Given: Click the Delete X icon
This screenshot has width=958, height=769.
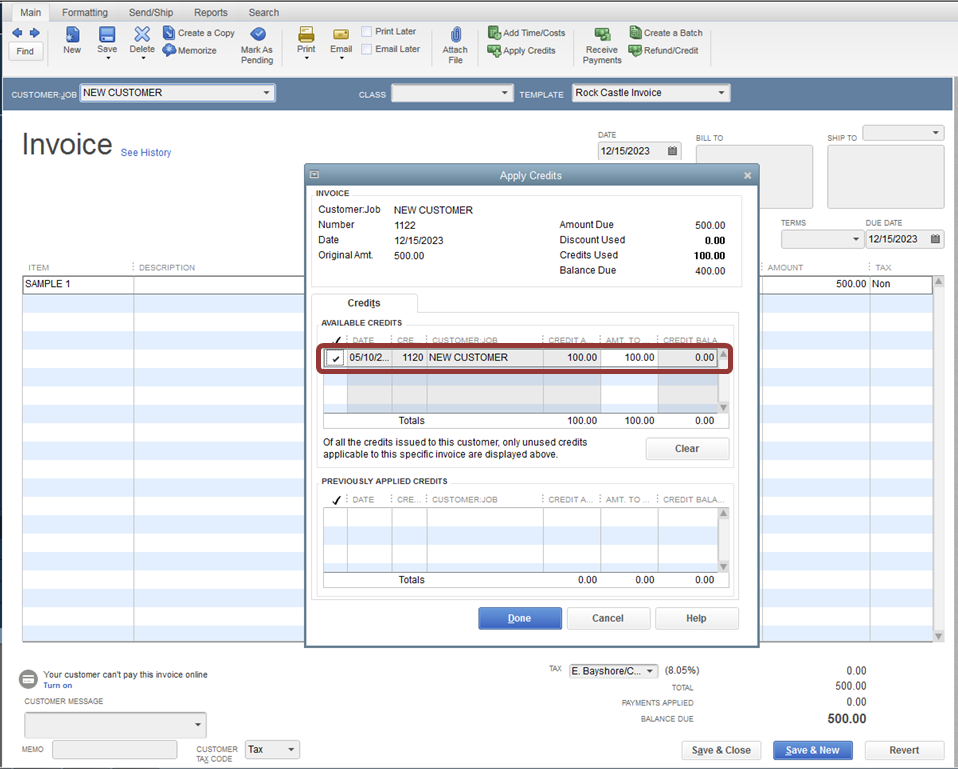Looking at the screenshot, I should coord(142,35).
